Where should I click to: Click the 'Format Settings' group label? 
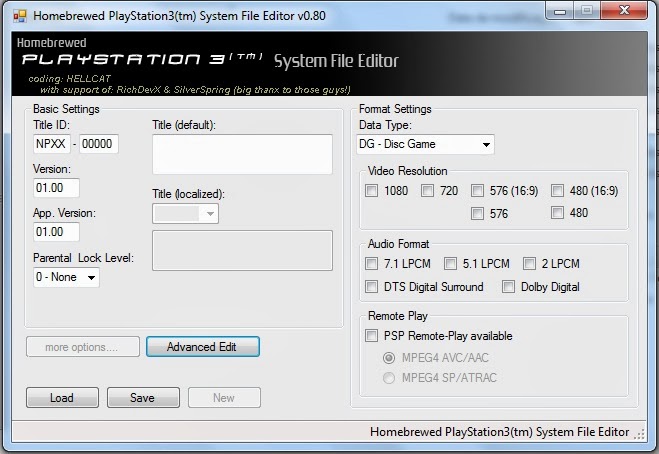point(395,109)
